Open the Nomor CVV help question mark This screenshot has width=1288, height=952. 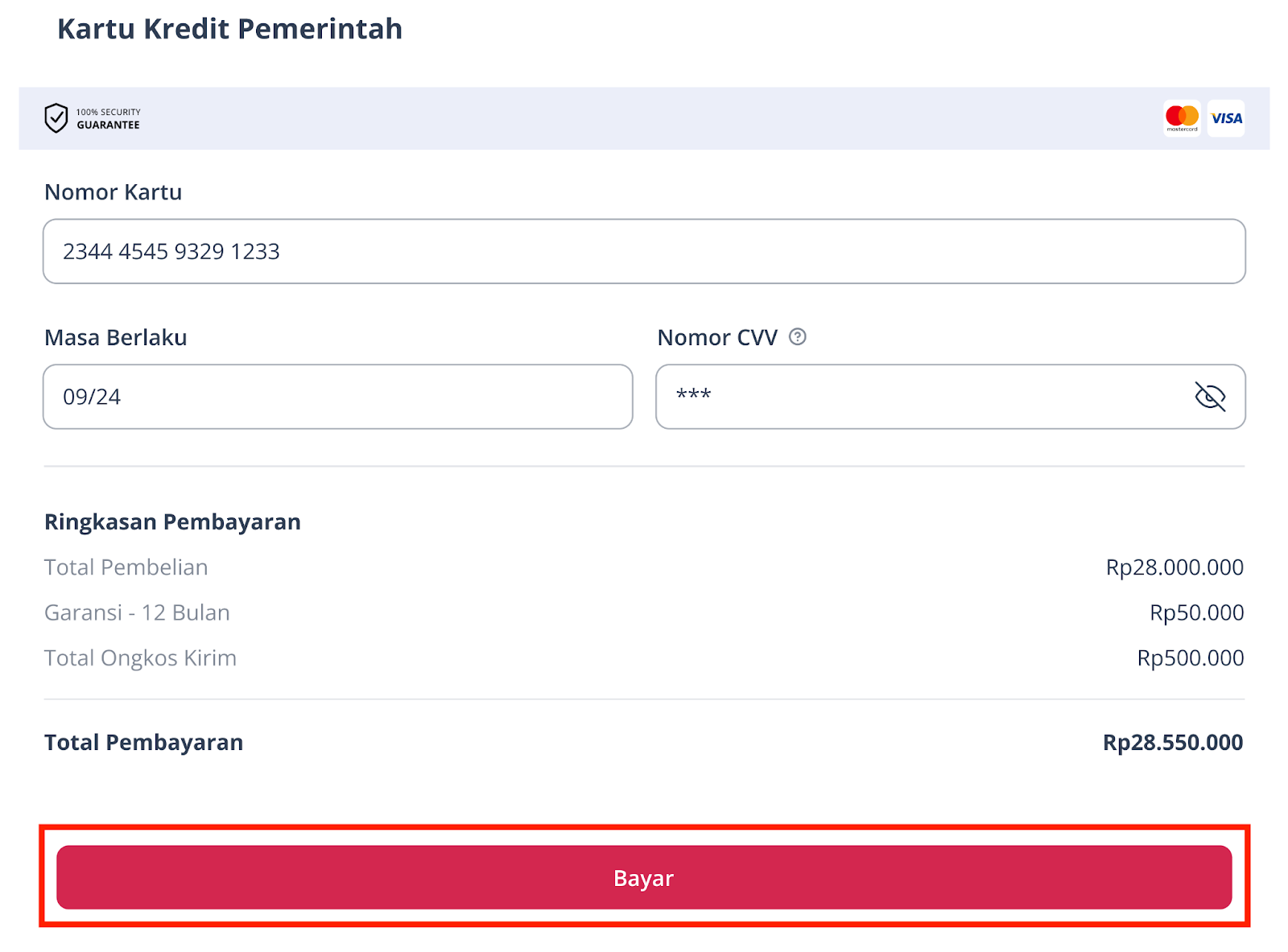point(799,338)
